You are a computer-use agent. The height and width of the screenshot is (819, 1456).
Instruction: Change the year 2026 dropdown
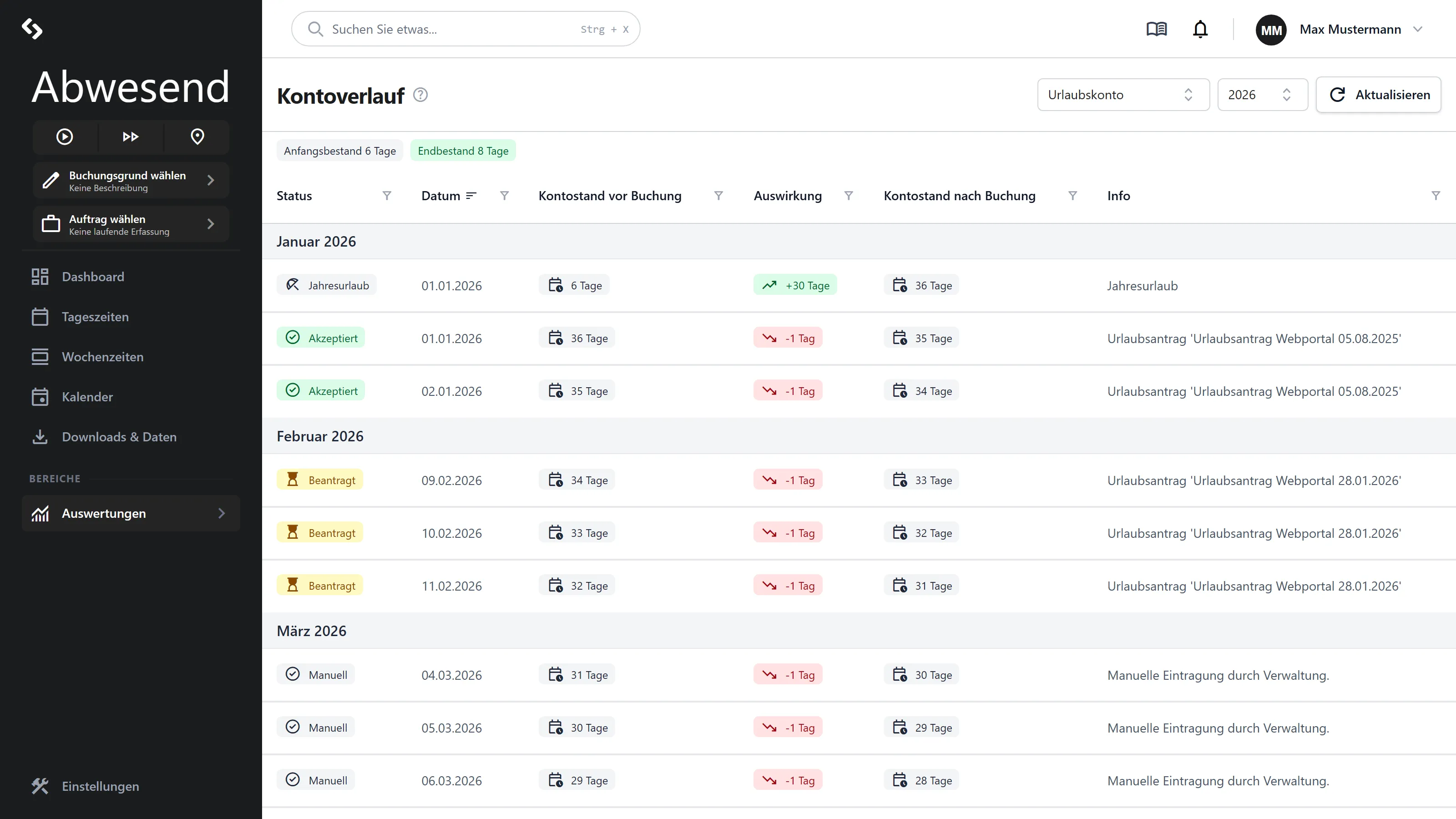[1262, 95]
